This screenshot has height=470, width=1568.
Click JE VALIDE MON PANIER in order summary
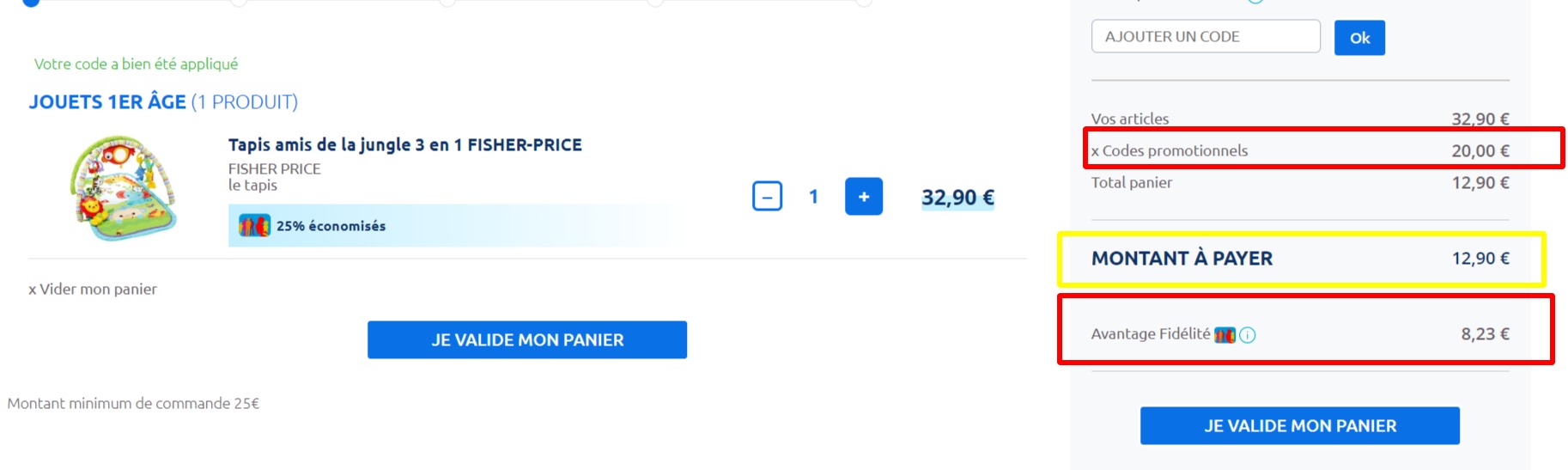[x=1299, y=426]
